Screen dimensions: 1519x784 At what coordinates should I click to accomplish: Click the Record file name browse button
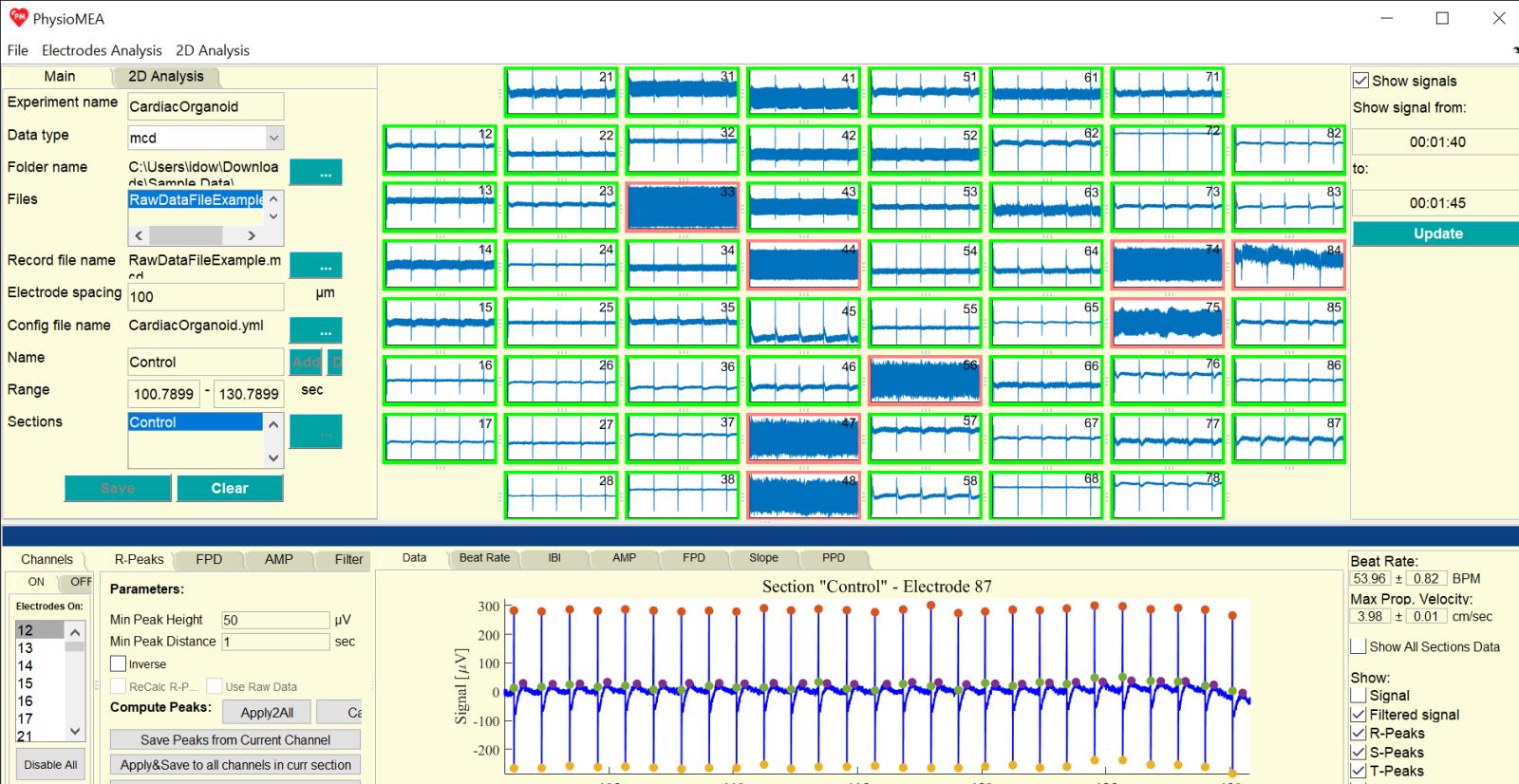point(315,266)
